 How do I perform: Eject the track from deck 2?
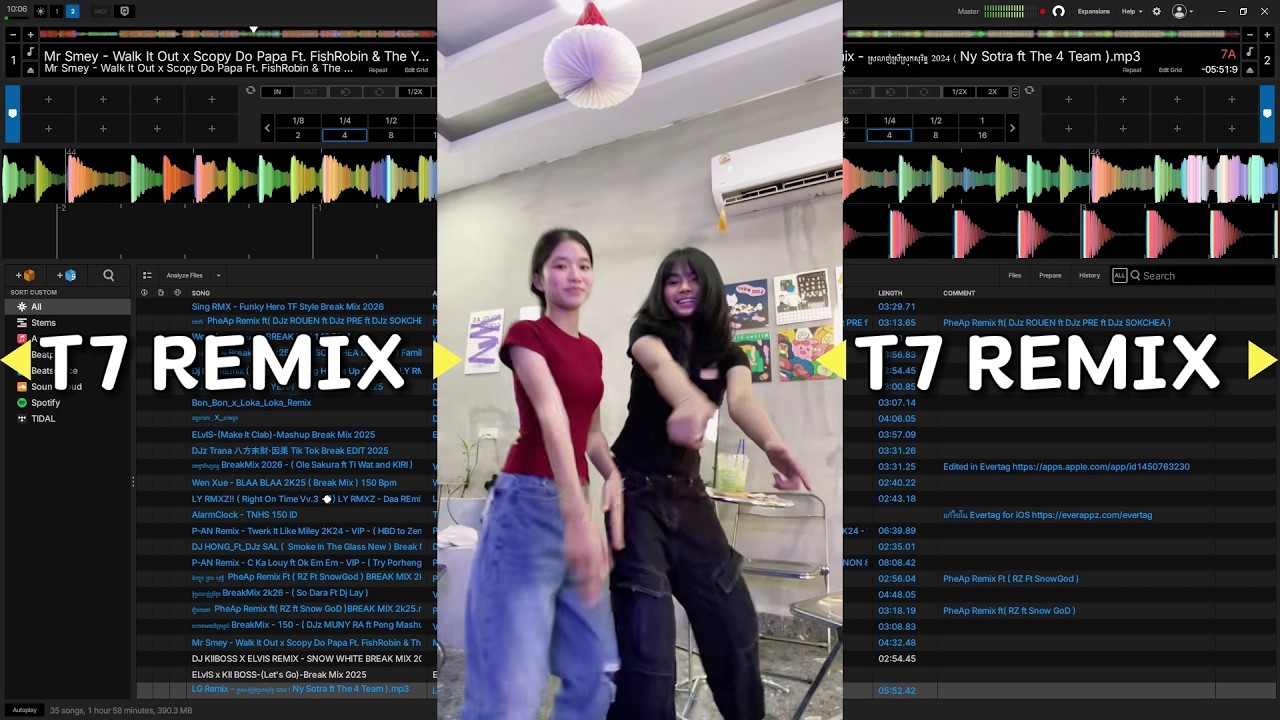pyautogui.click(x=1250, y=69)
